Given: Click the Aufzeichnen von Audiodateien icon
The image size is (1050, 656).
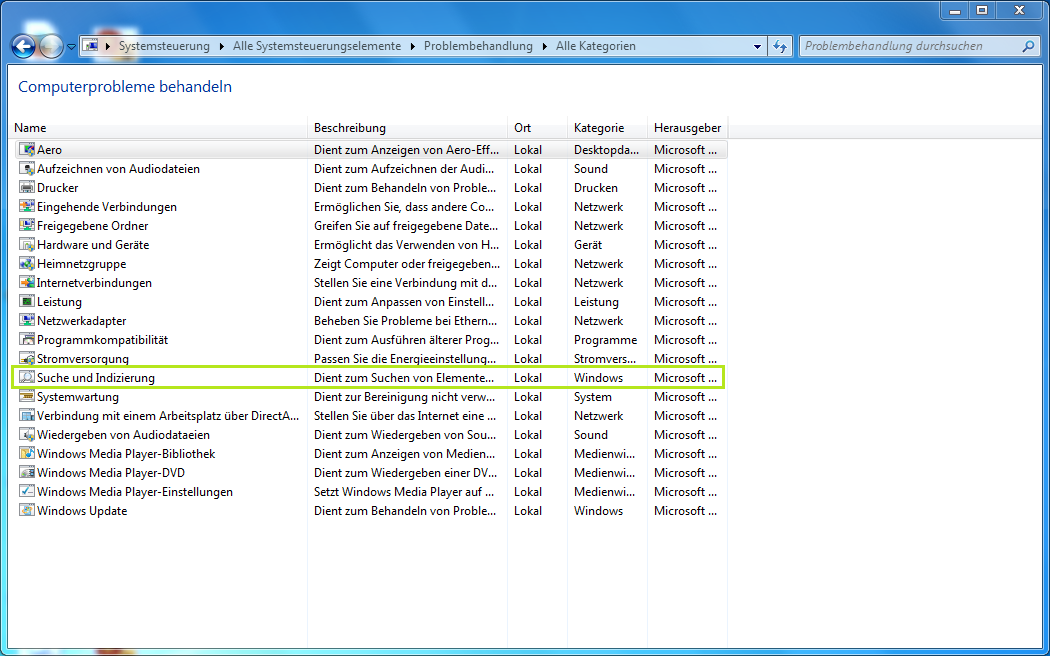Looking at the screenshot, I should pyautogui.click(x=27, y=169).
